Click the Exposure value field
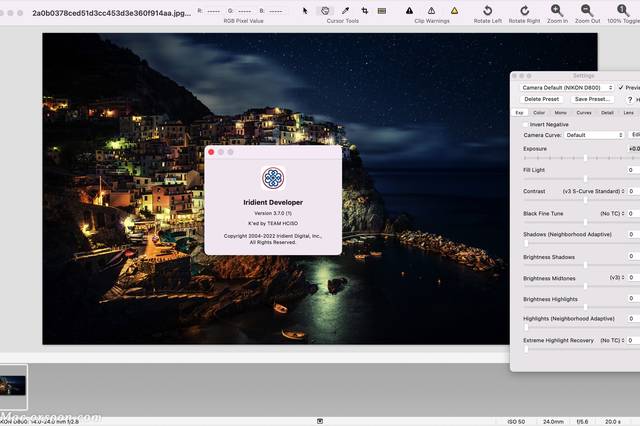 pyautogui.click(x=634, y=149)
